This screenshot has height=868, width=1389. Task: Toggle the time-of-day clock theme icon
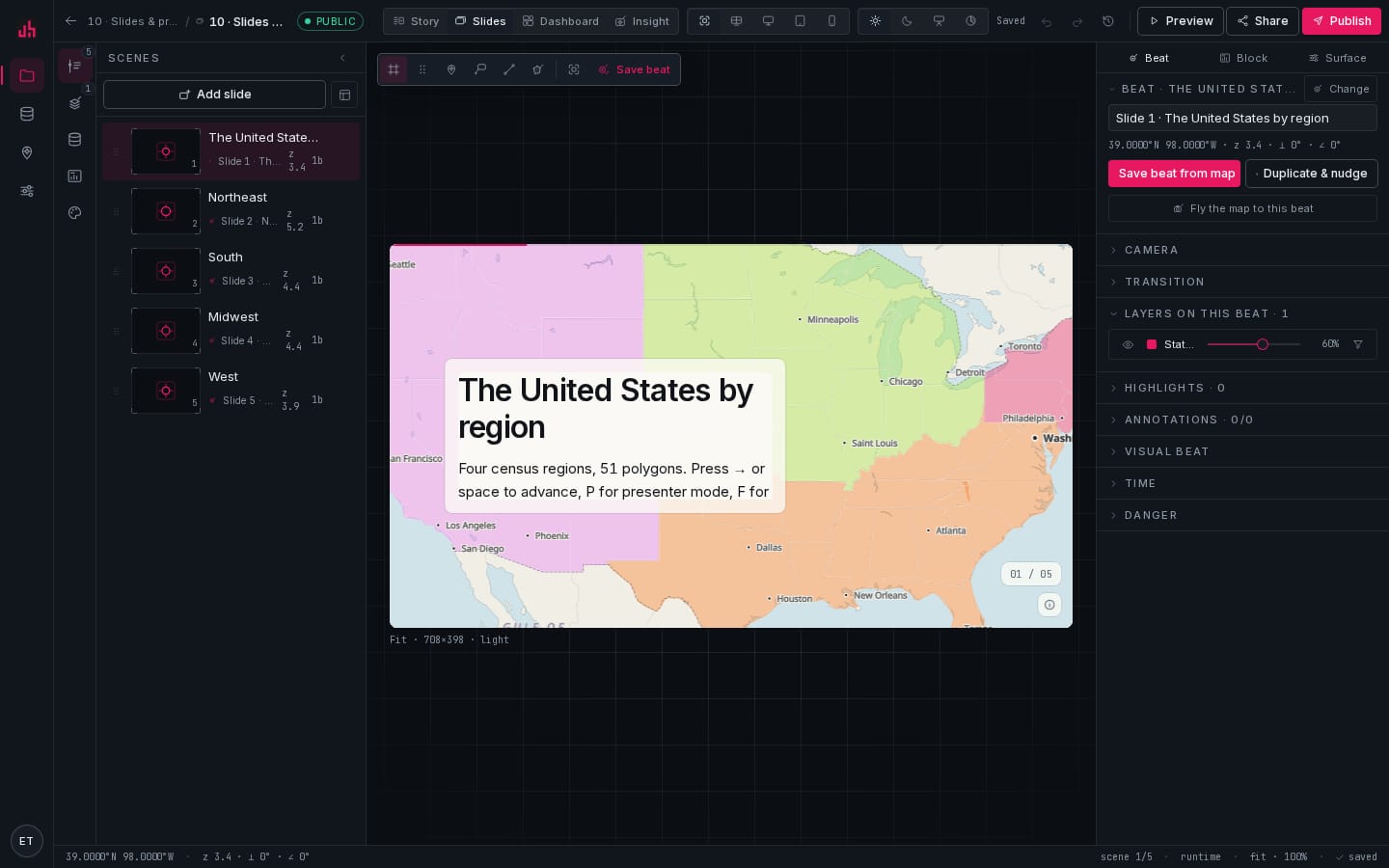[x=971, y=21]
